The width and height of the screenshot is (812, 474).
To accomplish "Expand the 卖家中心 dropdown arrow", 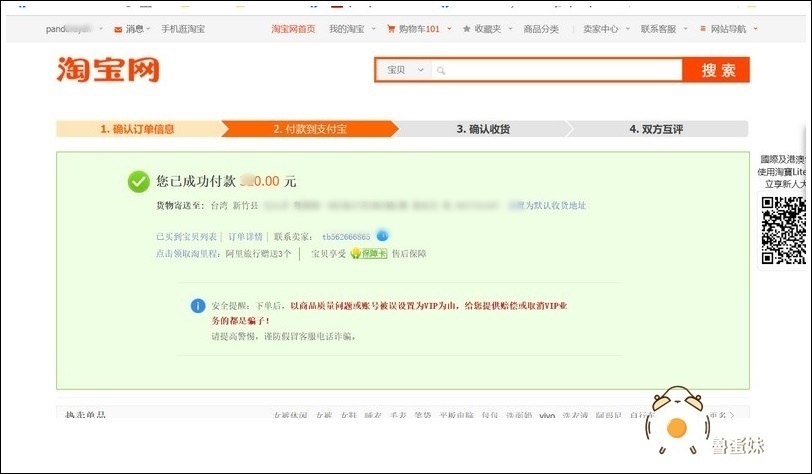I will point(628,29).
